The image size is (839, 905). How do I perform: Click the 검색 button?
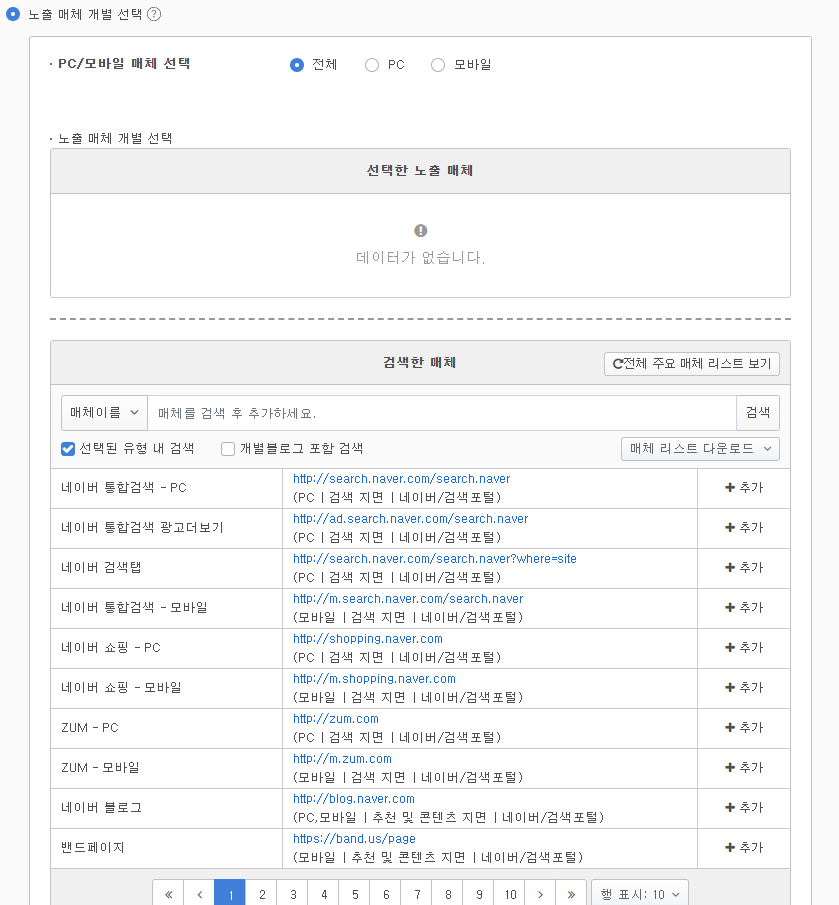(x=758, y=413)
